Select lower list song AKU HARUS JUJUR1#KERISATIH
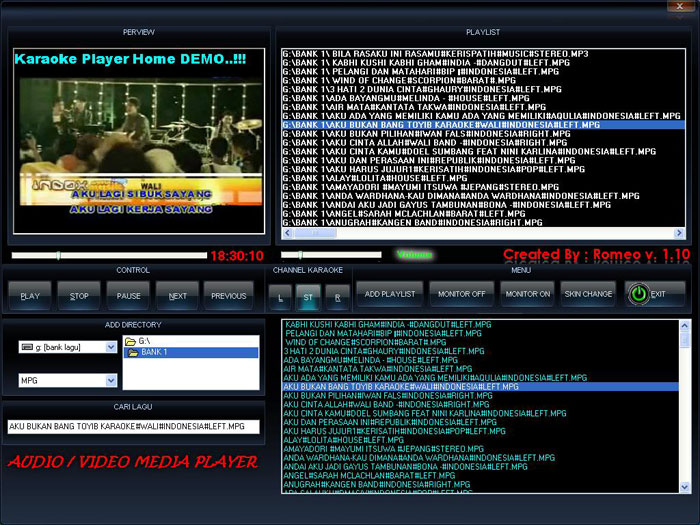This screenshot has width=700, height=525. click(481, 431)
